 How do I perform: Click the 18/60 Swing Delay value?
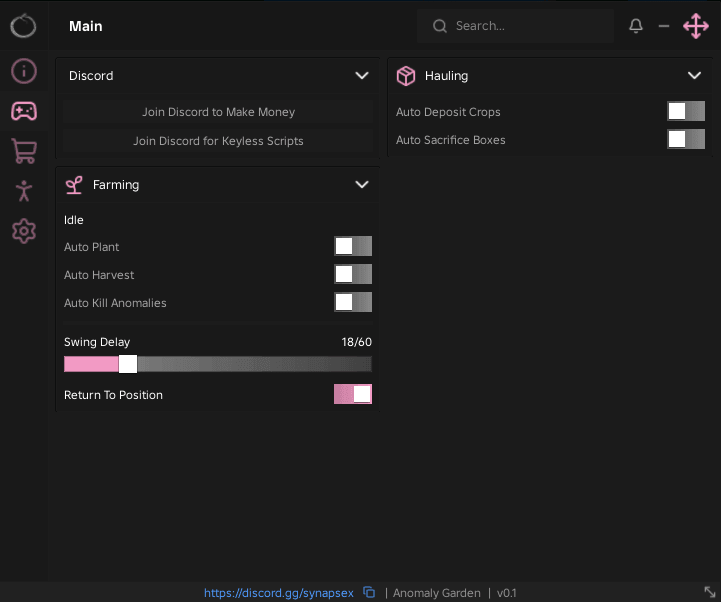point(356,342)
